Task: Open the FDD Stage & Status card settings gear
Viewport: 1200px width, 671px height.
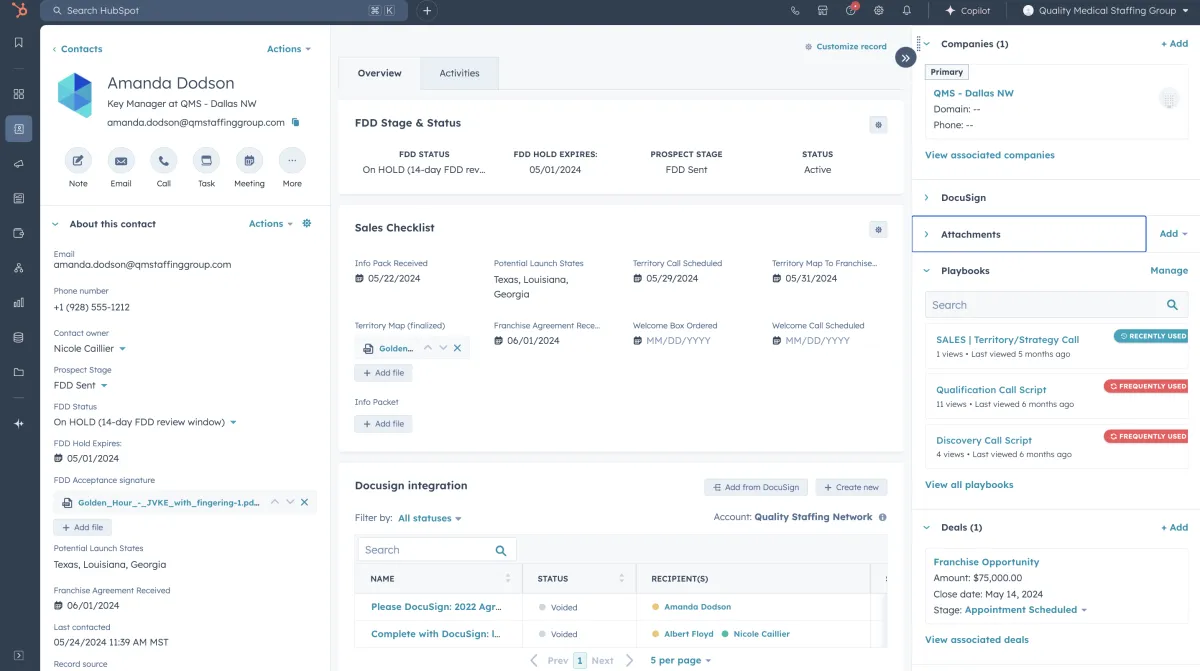Action: (878, 125)
